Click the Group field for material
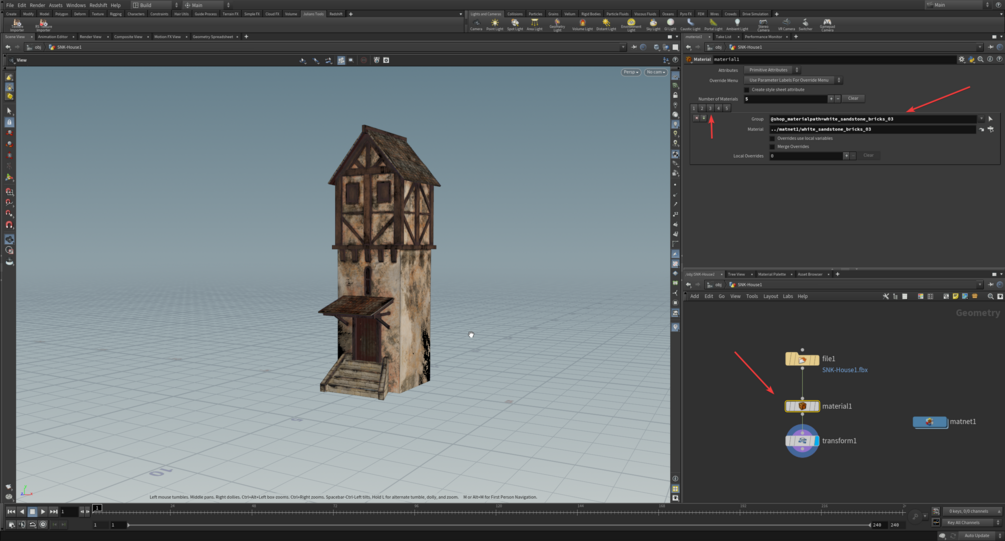The width and height of the screenshot is (1005, 541). (865, 119)
